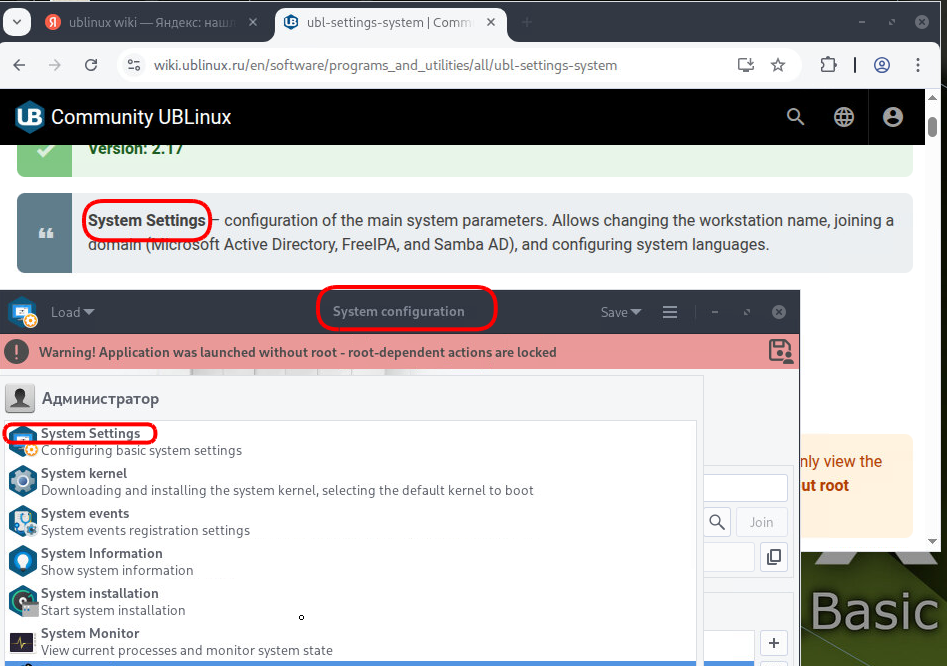Screen dimensions: 947x666
Task: Click the domain search magnifier button
Action: [717, 522]
